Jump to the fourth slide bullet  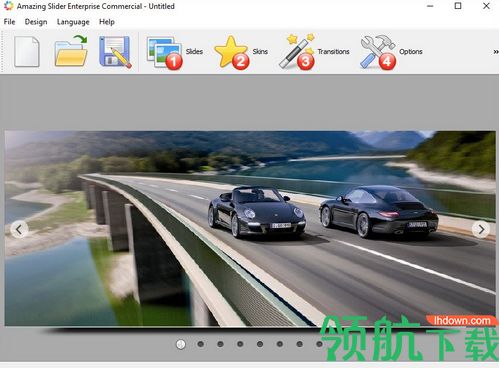[240, 344]
